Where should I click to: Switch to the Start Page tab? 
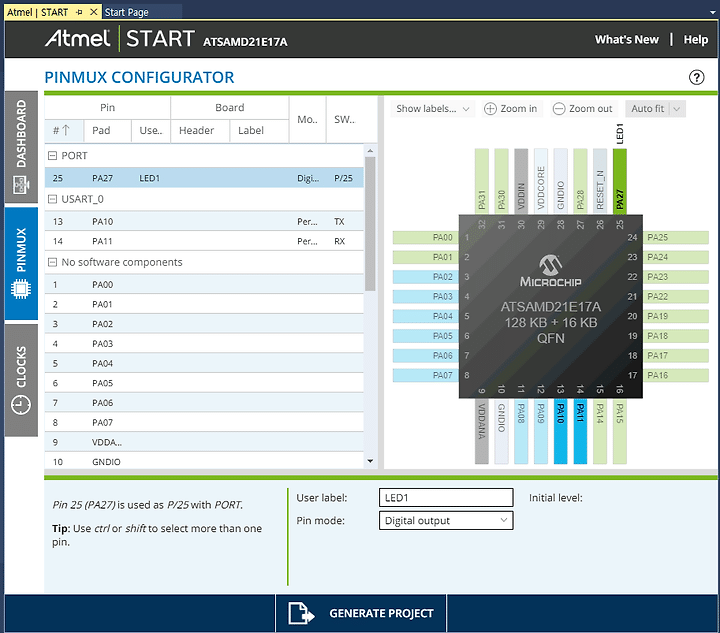[x=126, y=12]
